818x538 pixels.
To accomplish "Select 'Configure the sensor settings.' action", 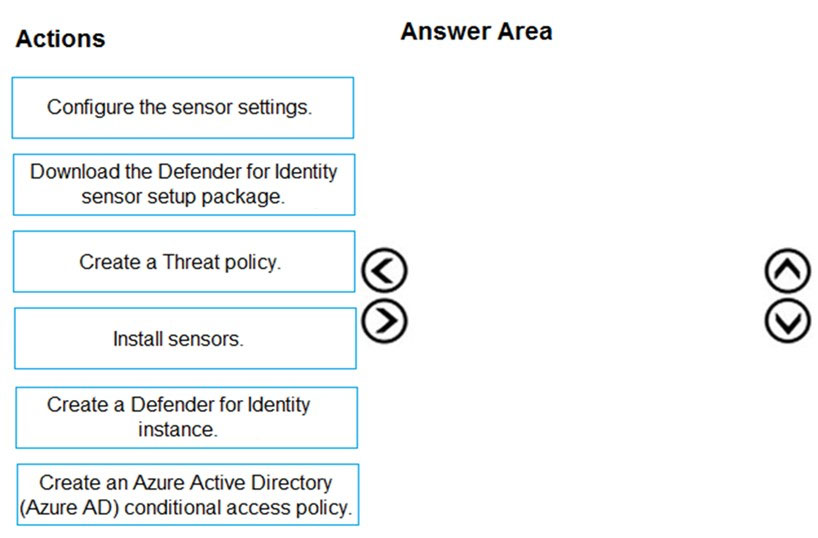I will 183,108.
